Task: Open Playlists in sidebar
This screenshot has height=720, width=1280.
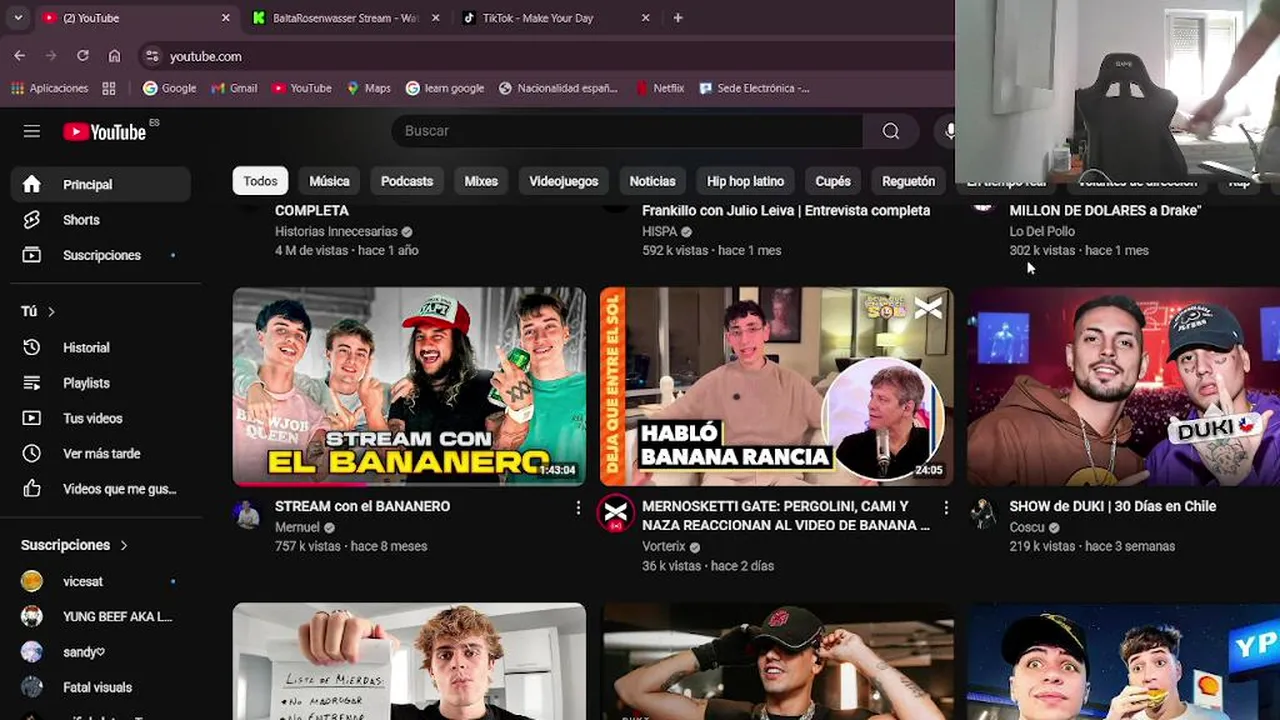Action: (x=100, y=383)
